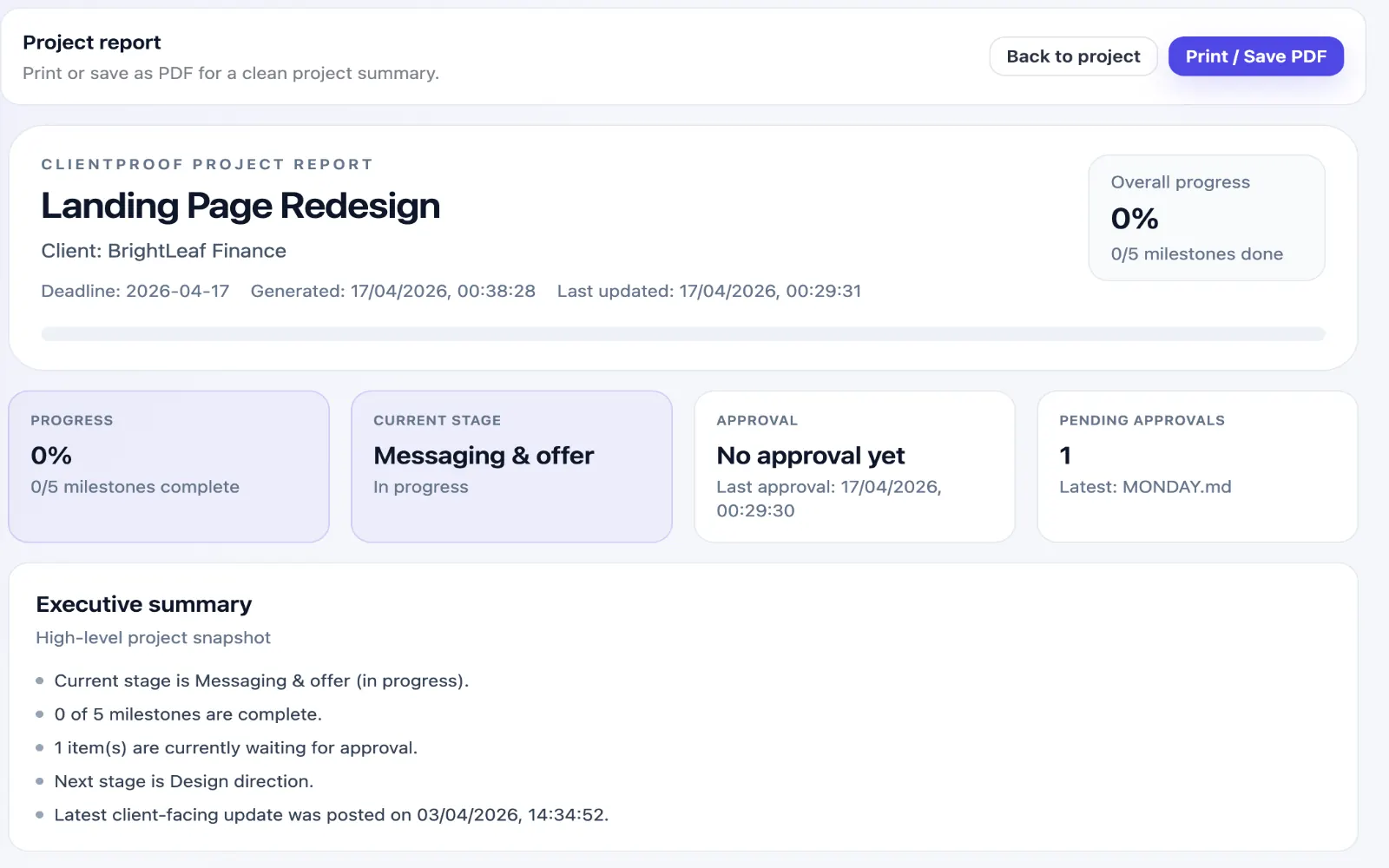
Task: Click the Overall progress box
Action: tap(1207, 218)
